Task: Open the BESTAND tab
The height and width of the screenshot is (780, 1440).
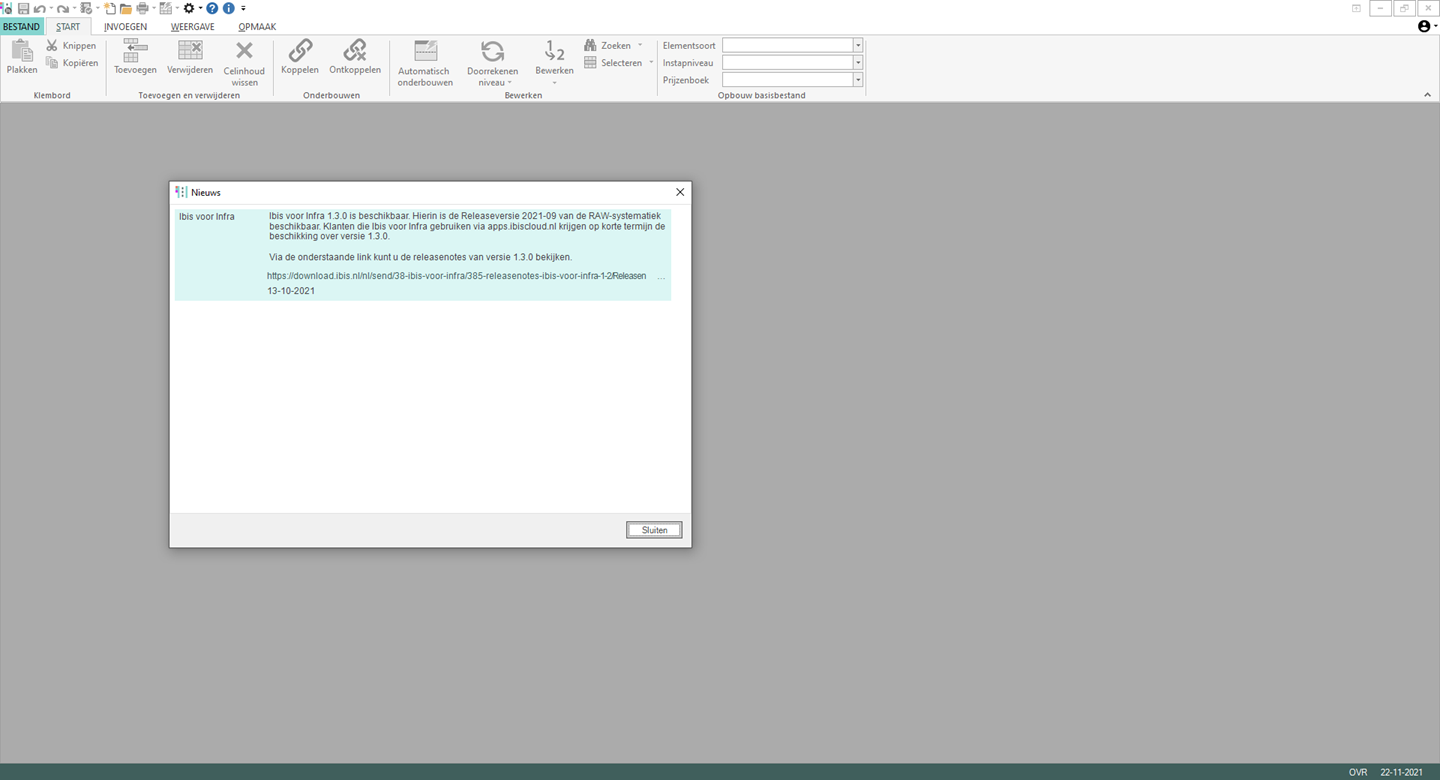Action: [x=21, y=27]
